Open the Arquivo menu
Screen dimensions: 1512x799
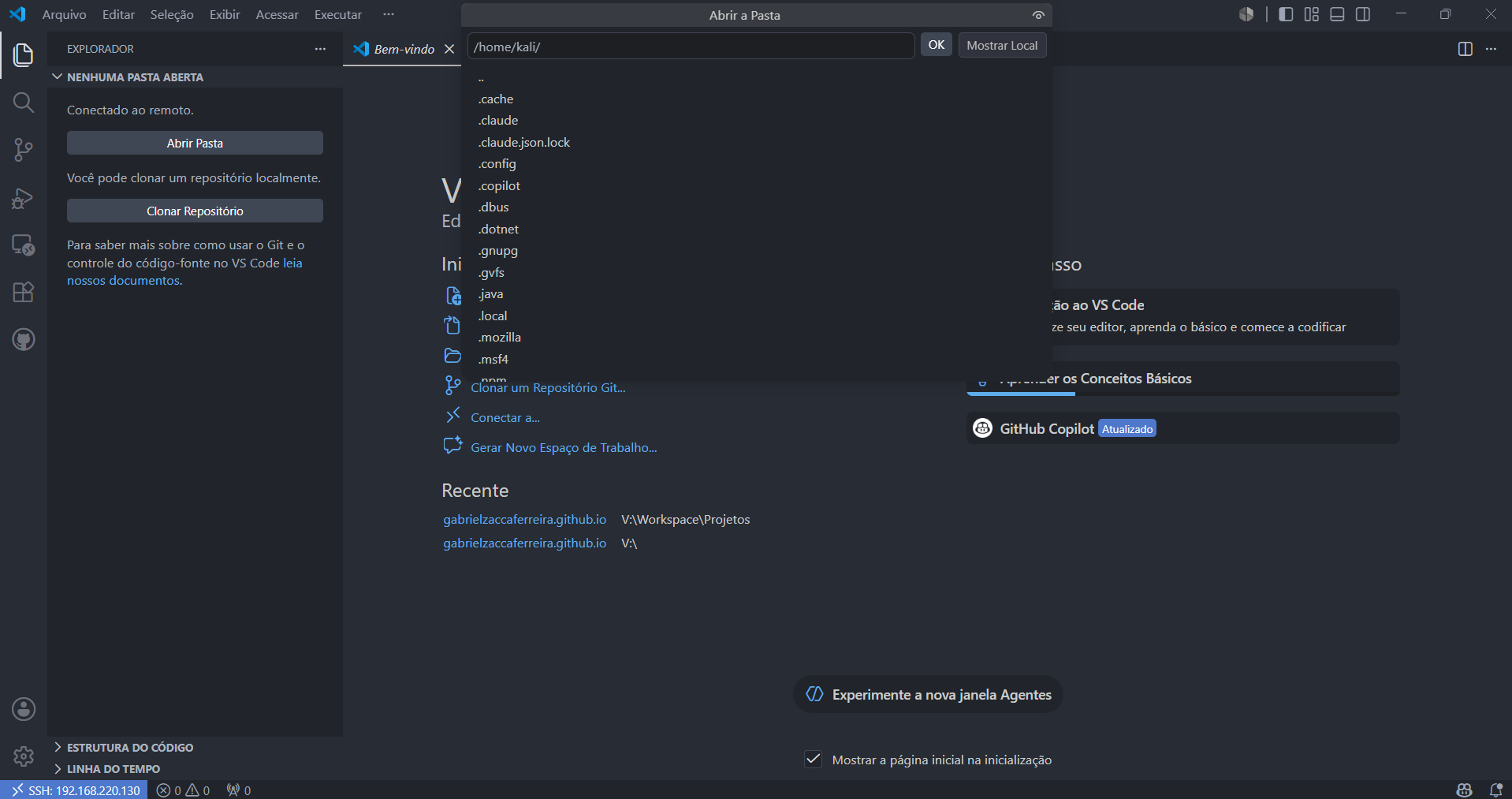click(64, 14)
